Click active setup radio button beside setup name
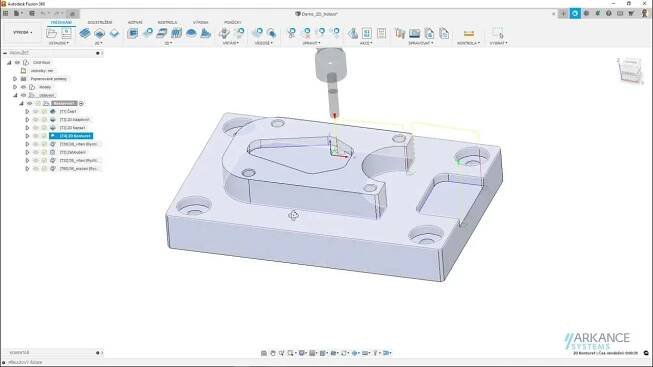Image resolution: width=653 pixels, height=367 pixels. point(81,103)
